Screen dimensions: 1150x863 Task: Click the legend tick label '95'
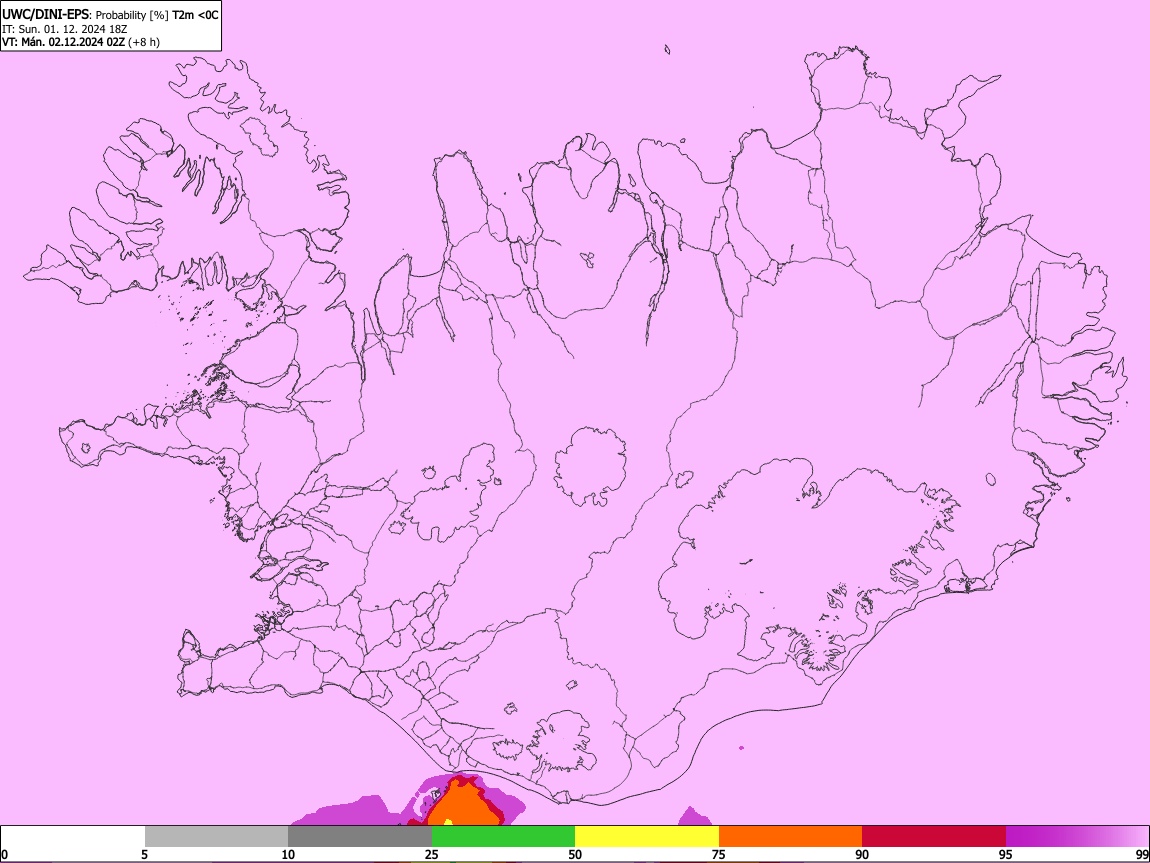pyautogui.click(x=1006, y=855)
